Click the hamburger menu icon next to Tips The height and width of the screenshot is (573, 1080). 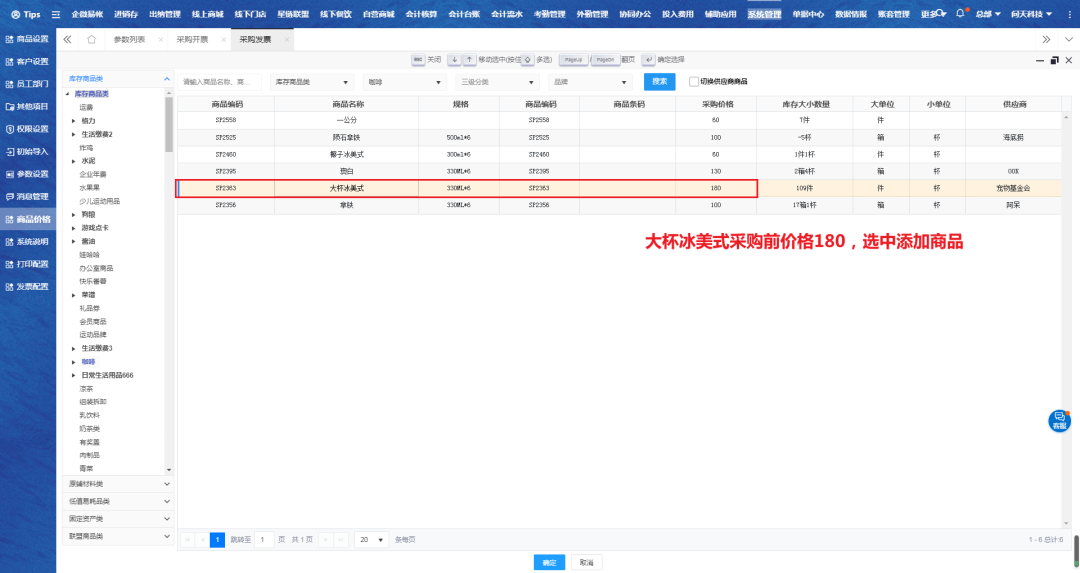(x=56, y=15)
